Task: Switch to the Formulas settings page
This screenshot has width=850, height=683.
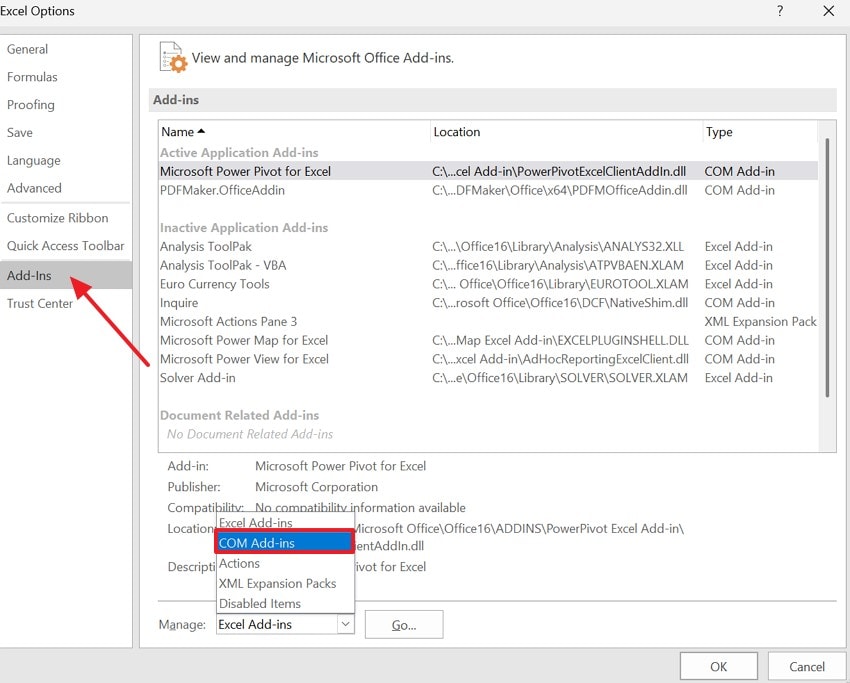Action: pos(31,77)
